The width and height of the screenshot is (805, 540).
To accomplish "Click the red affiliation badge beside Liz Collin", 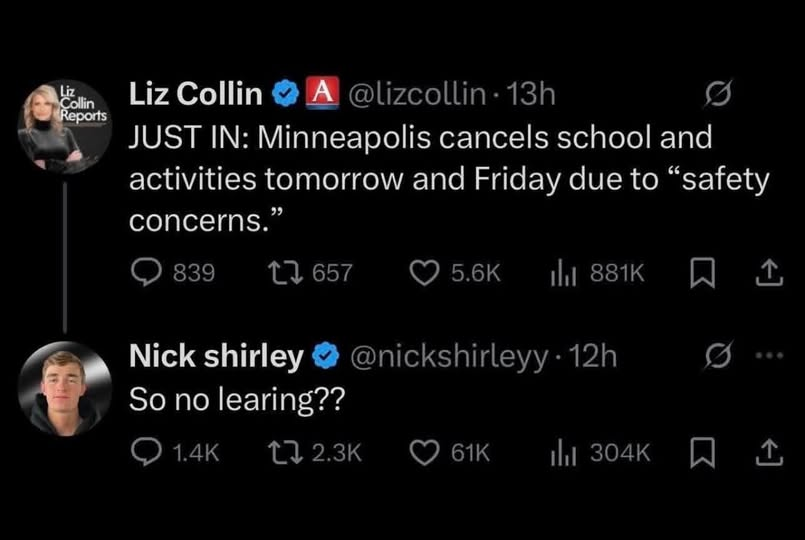I will pyautogui.click(x=318, y=94).
